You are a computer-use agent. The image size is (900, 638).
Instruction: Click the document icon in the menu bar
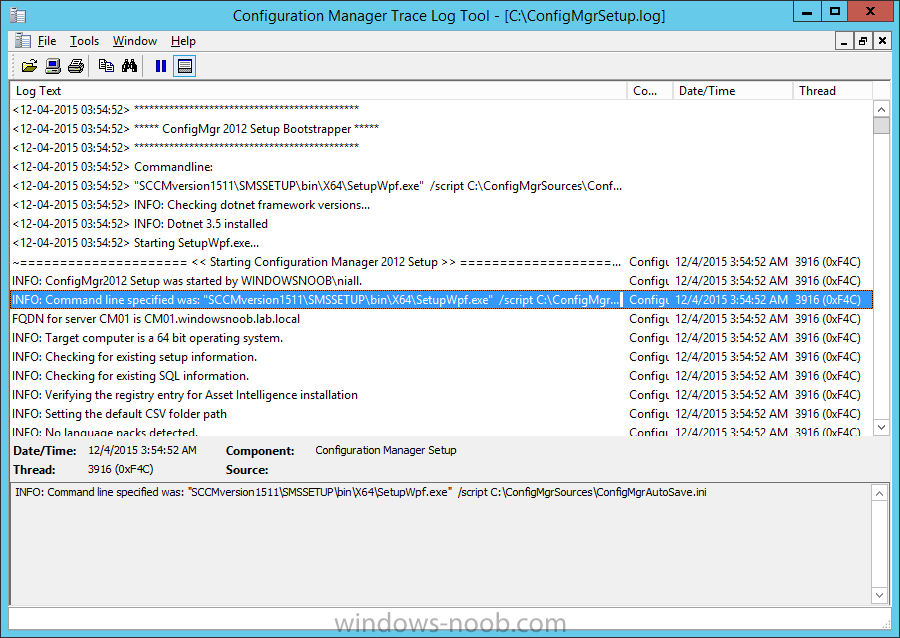point(23,41)
